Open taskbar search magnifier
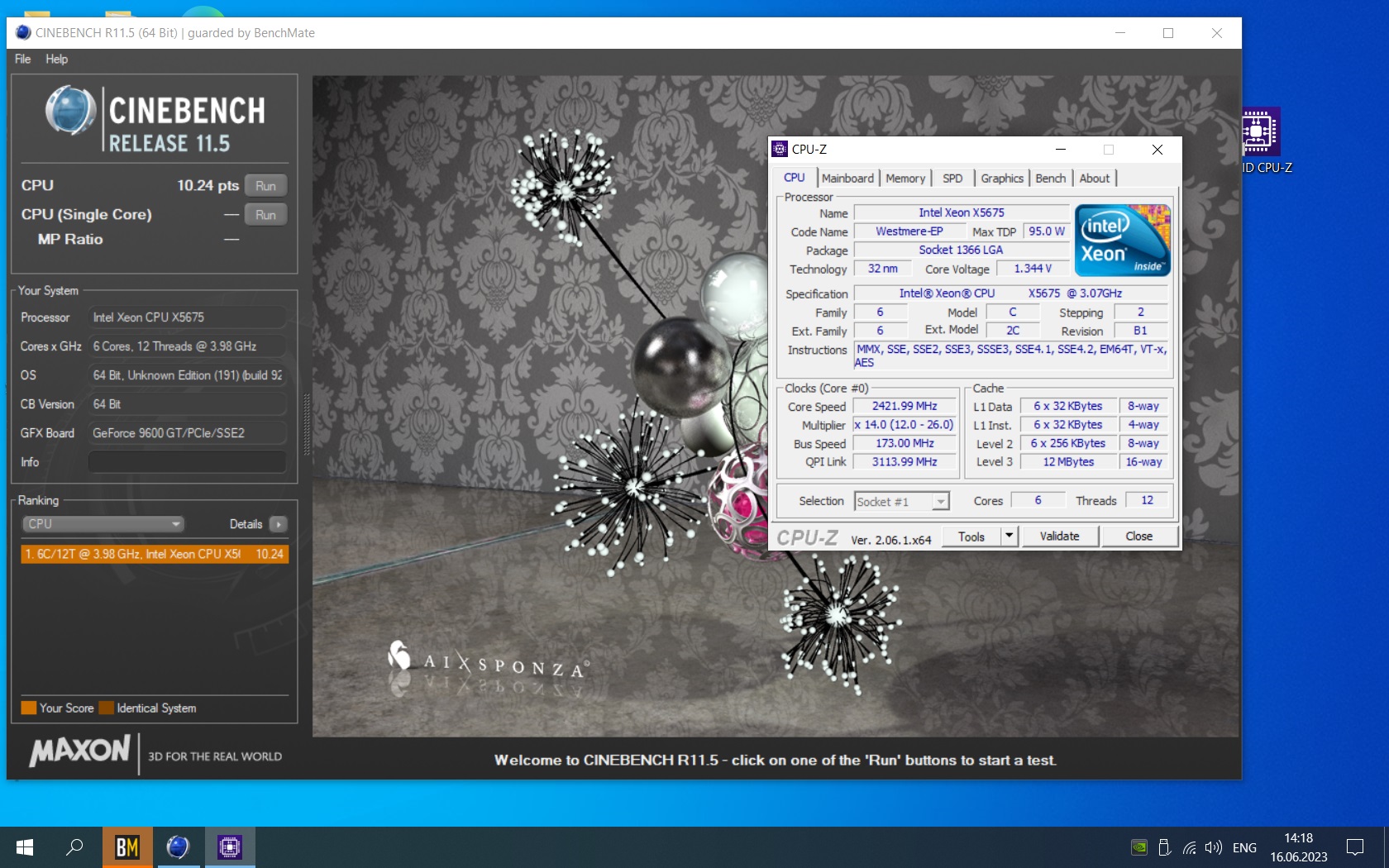This screenshot has width=1389, height=868. [x=74, y=847]
